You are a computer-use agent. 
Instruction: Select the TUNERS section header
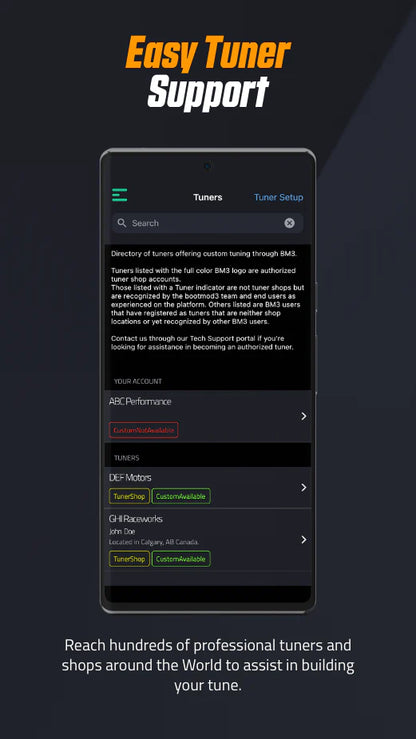coord(126,458)
